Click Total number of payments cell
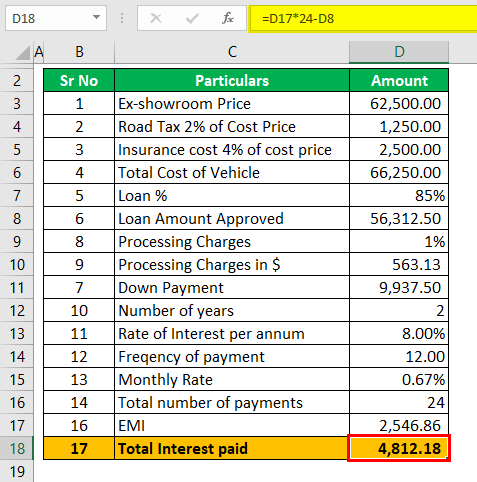477x482 pixels. tap(232, 403)
